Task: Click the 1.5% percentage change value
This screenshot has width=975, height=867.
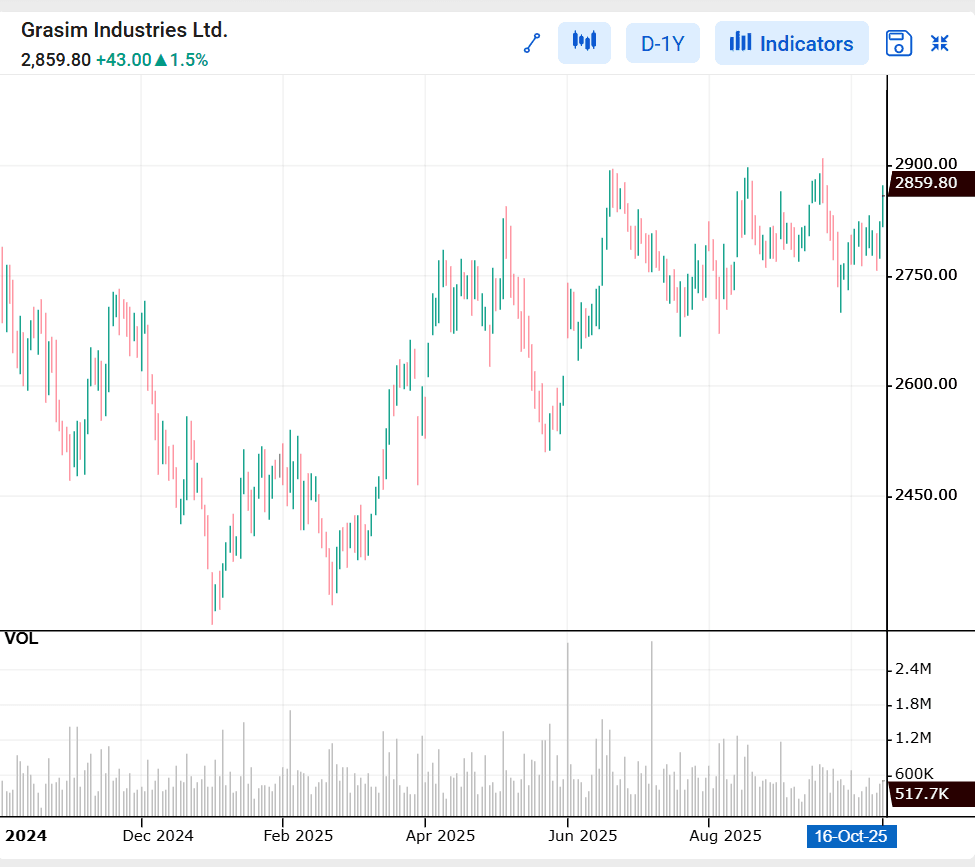Action: pyautogui.click(x=189, y=60)
